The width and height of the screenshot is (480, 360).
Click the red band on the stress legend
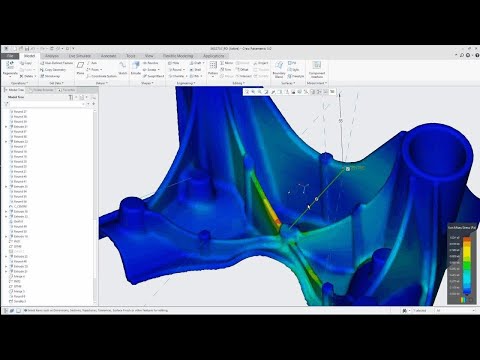coord(467,239)
